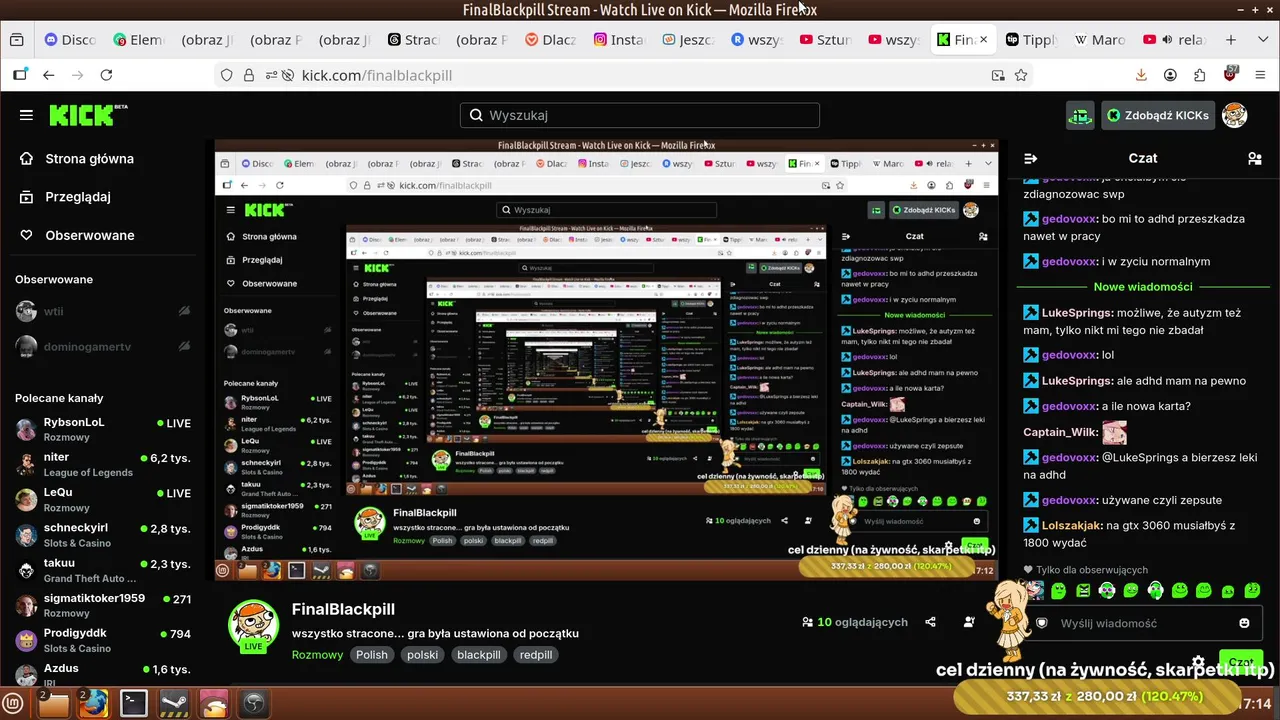
Task: Click the blackpill tag
Action: pyautogui.click(x=479, y=655)
